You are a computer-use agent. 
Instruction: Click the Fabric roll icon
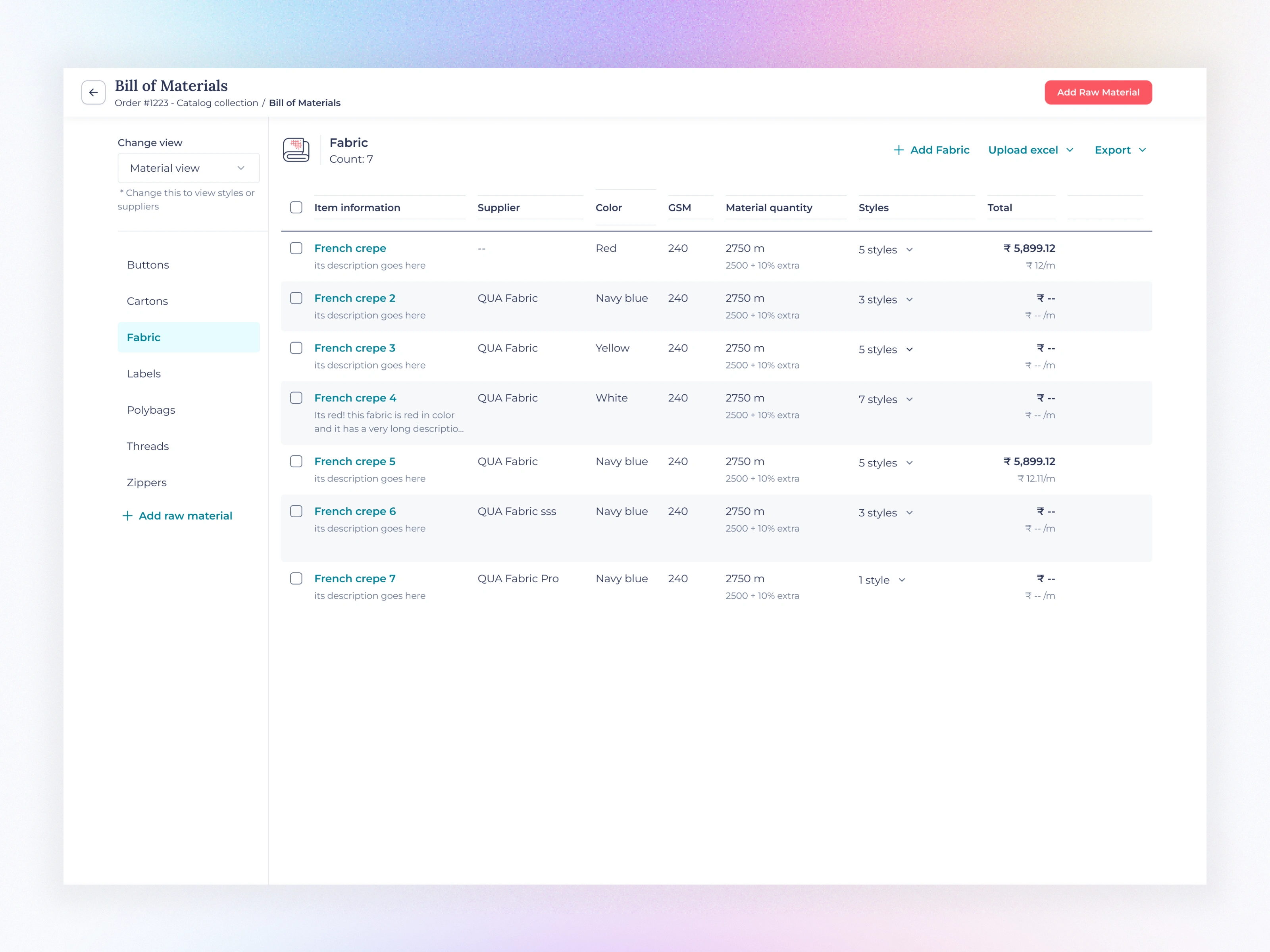pos(296,150)
